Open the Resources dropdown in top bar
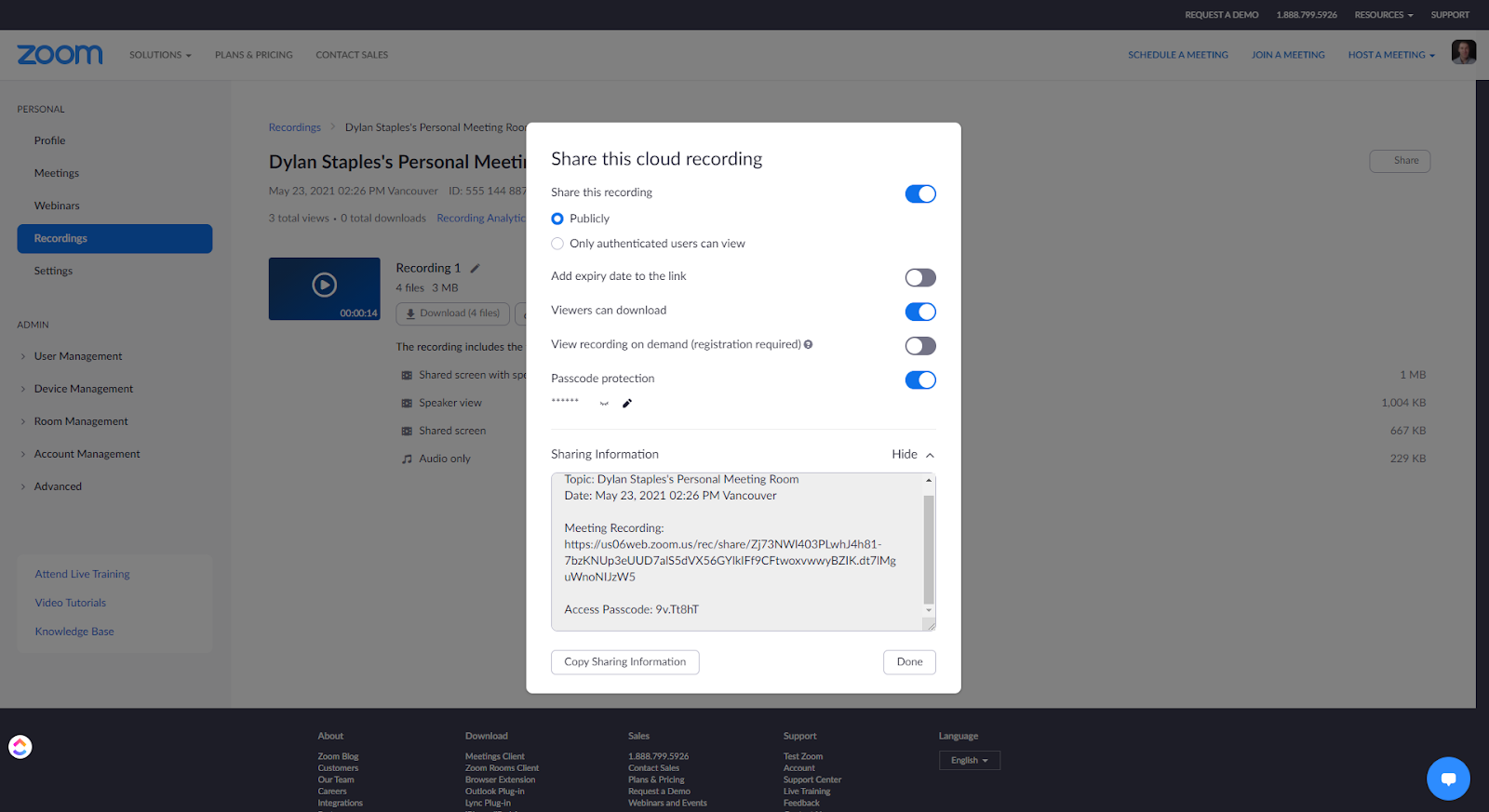The width and height of the screenshot is (1489, 812). tap(1384, 15)
